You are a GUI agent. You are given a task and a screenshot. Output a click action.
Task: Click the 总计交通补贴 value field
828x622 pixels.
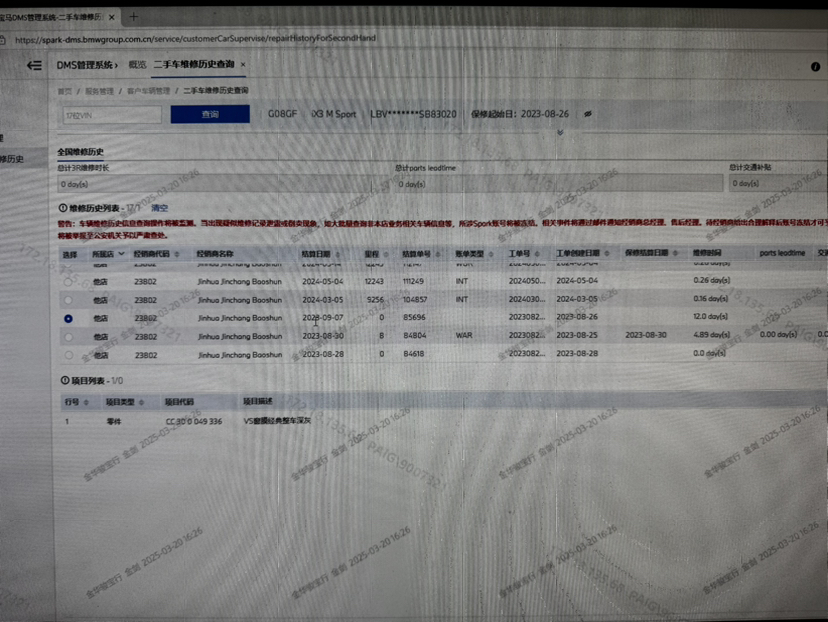[x=778, y=183]
